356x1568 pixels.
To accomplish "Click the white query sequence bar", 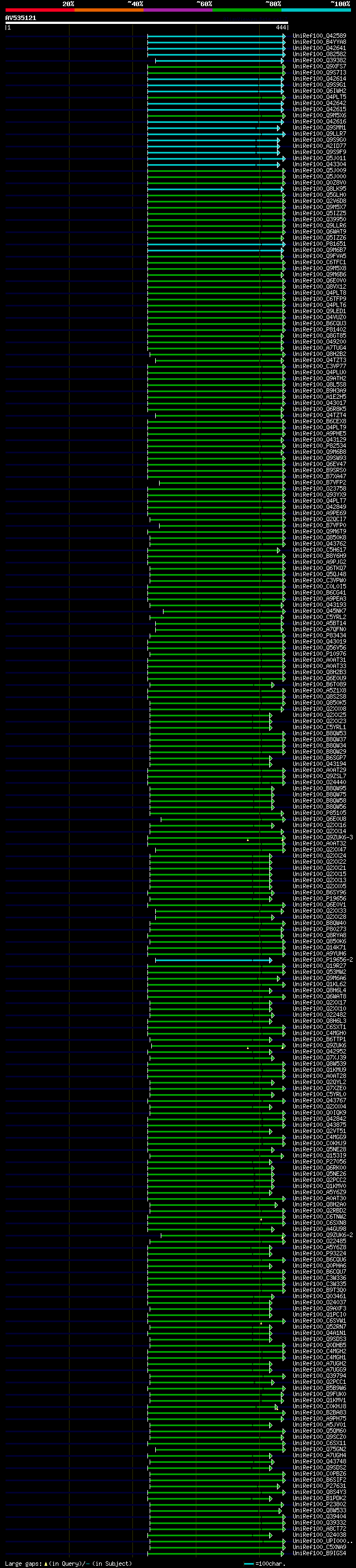I will (x=147, y=23).
